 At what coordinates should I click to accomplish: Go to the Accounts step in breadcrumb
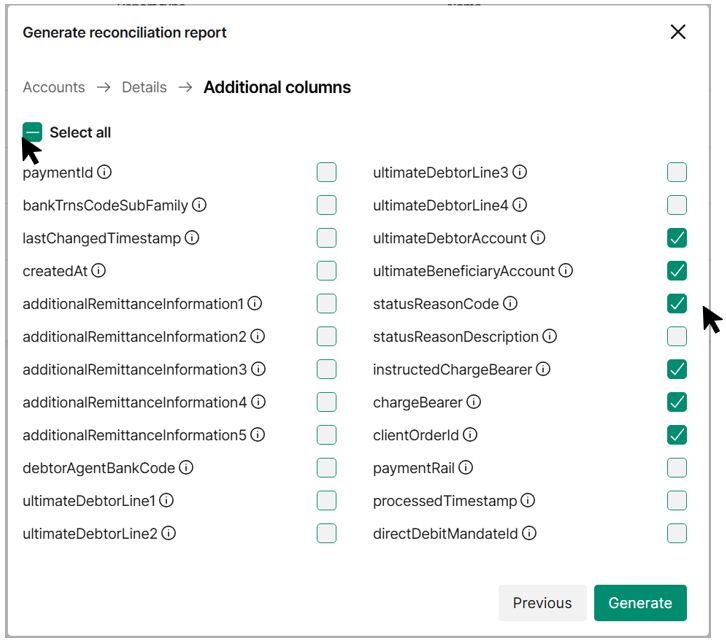[54, 87]
